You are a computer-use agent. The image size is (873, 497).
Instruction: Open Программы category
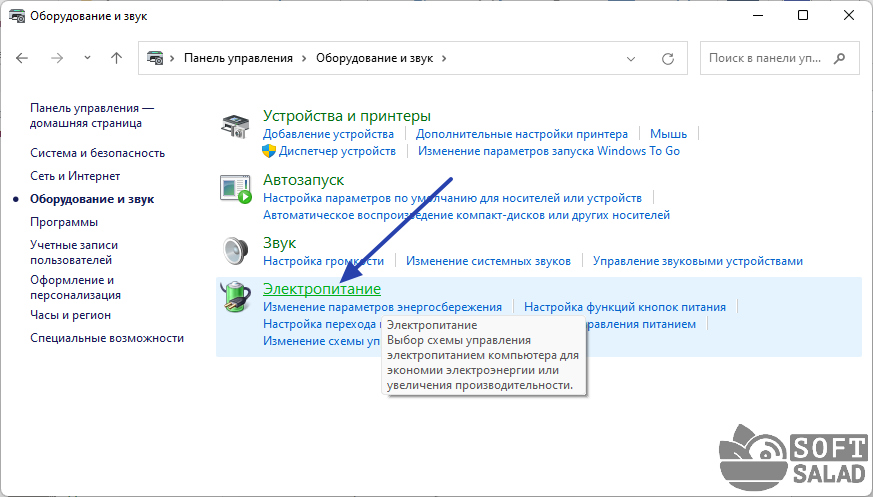tap(64, 222)
